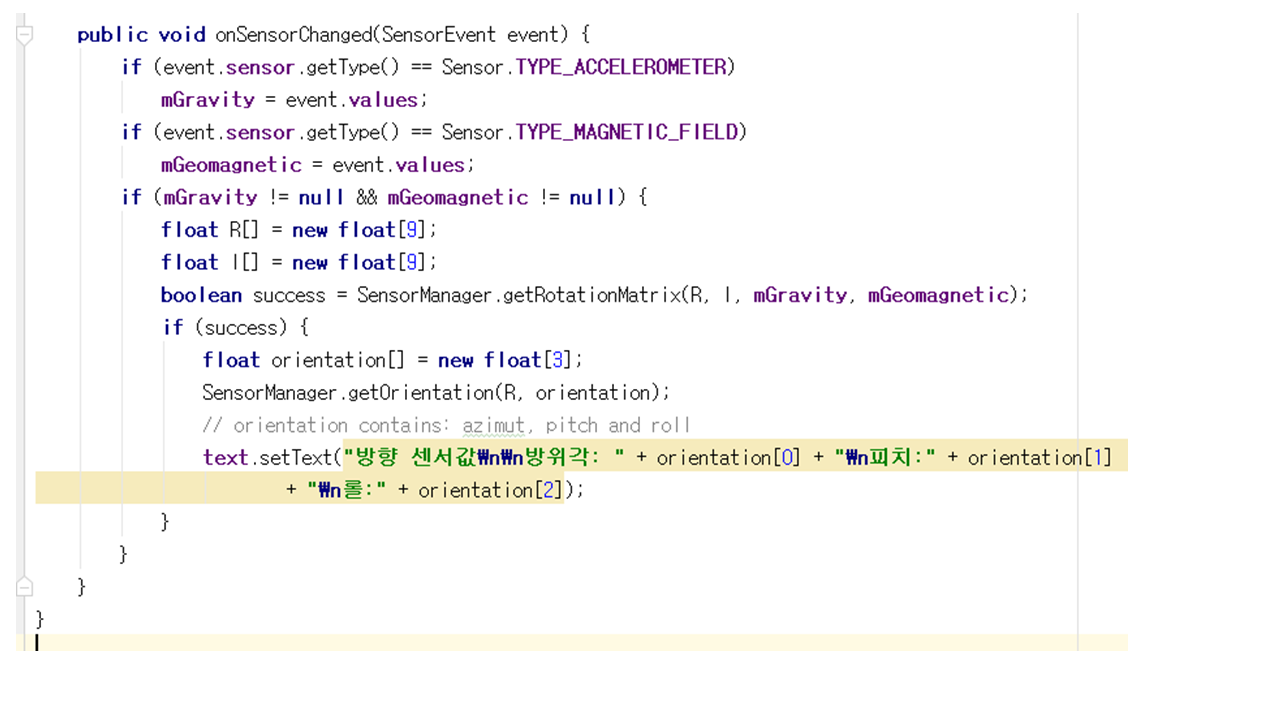The image size is (1280, 720).
Task: Place cursor on mGeomagnetic assignment line
Action: (318, 165)
